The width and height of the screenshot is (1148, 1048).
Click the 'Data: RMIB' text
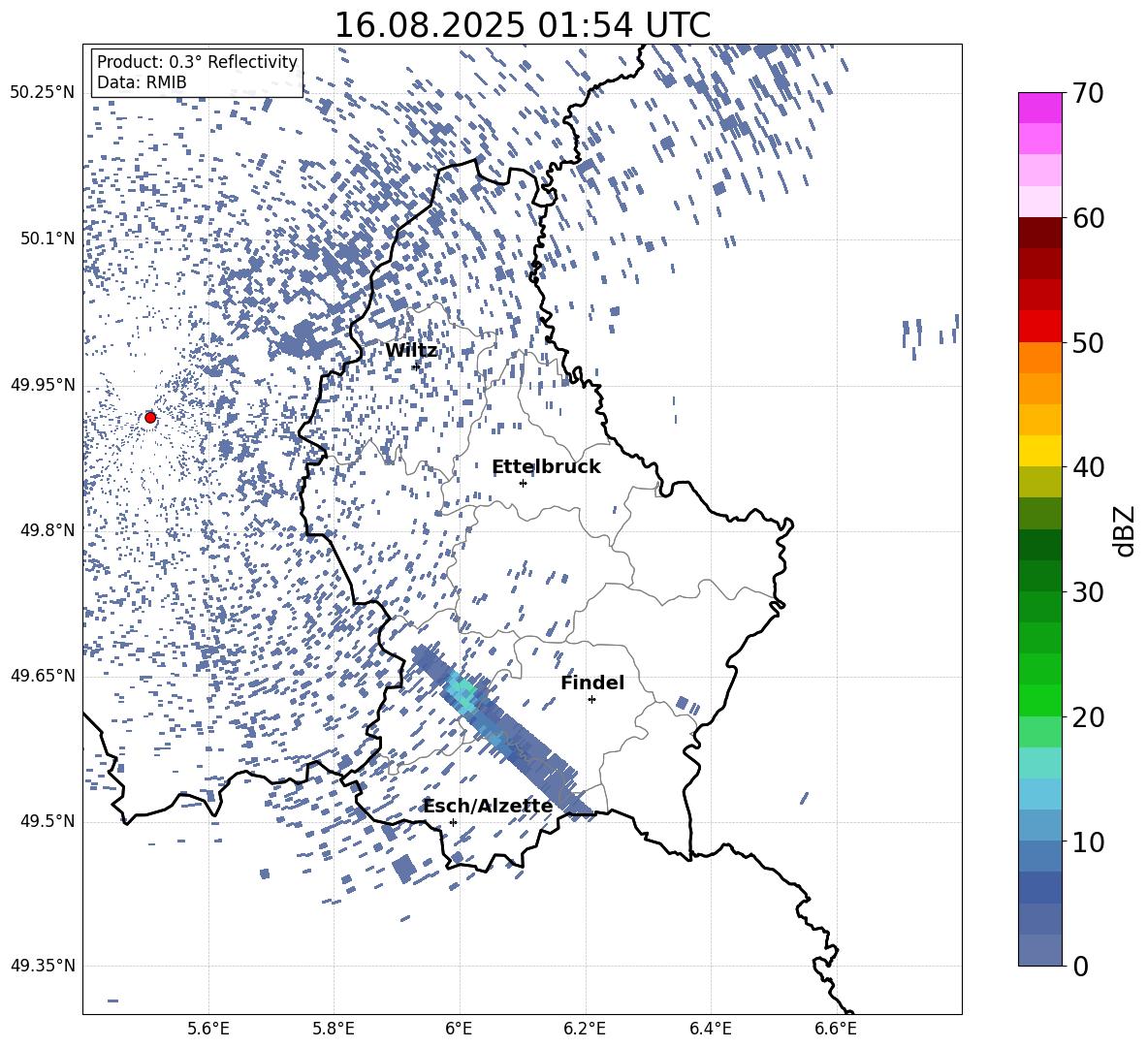click(142, 82)
